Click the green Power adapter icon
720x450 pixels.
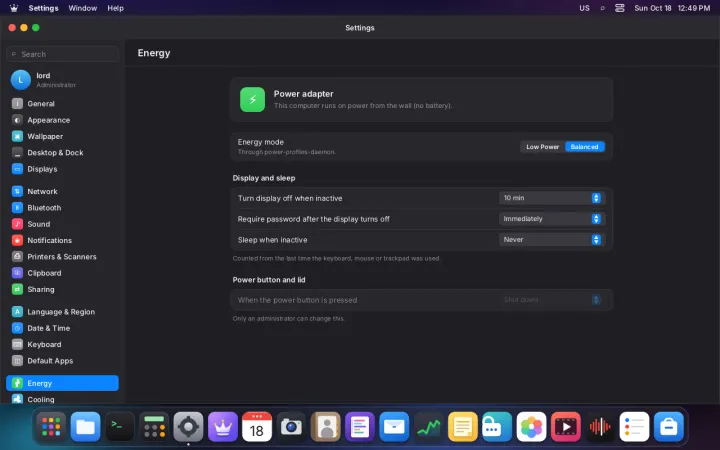[x=253, y=100]
